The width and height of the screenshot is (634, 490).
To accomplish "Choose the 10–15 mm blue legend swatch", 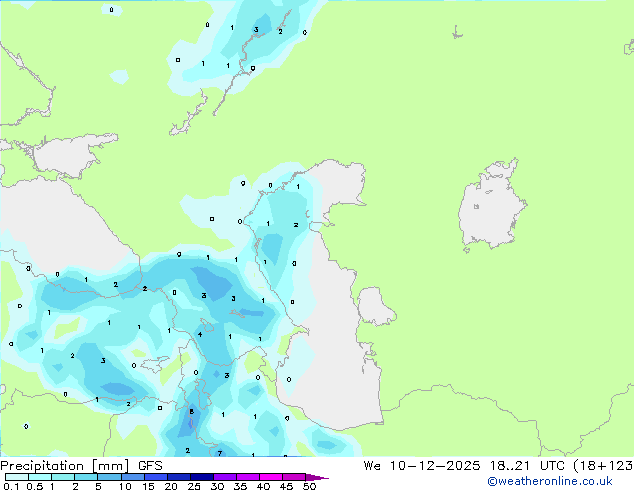I will (x=133, y=477).
